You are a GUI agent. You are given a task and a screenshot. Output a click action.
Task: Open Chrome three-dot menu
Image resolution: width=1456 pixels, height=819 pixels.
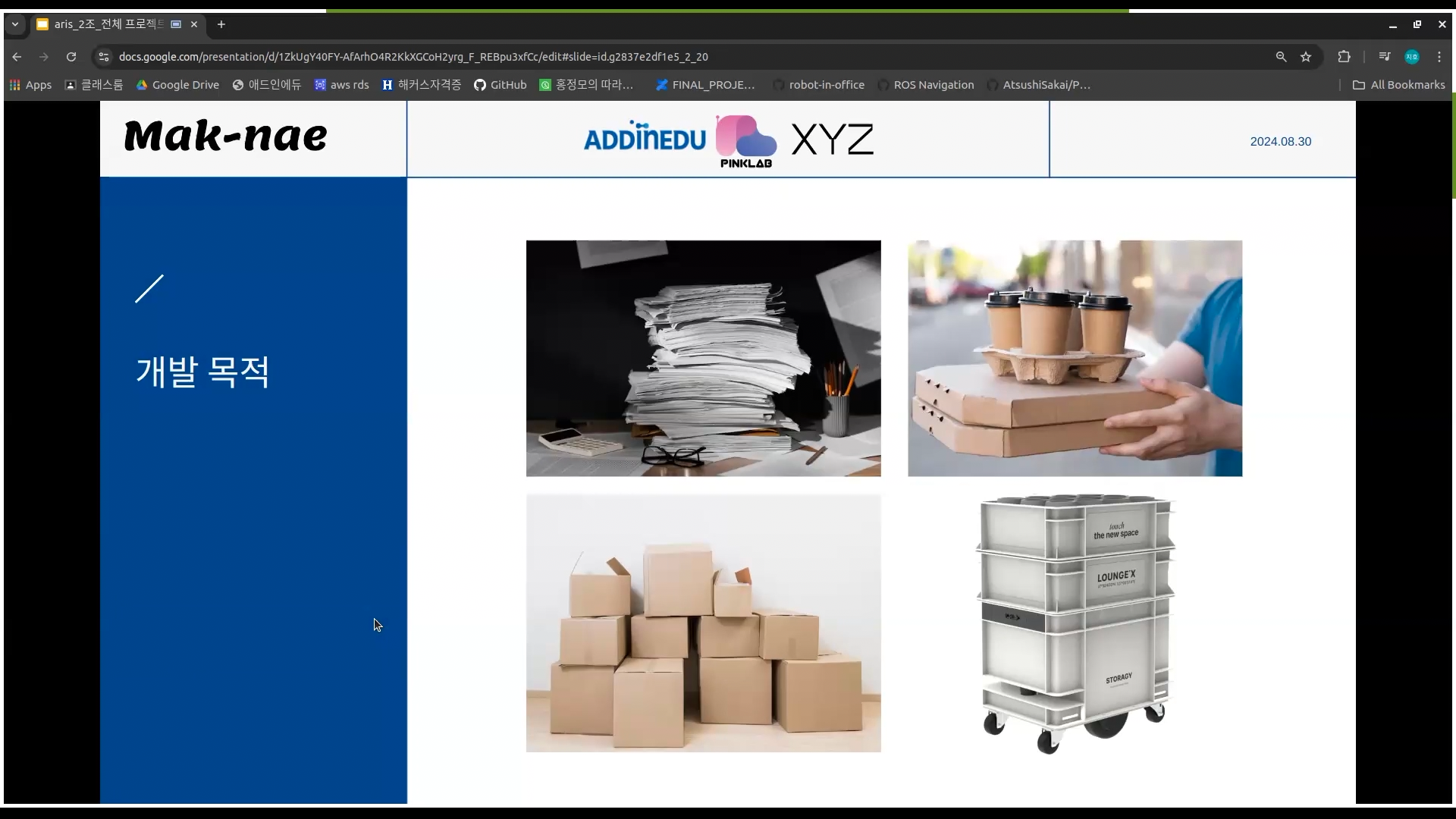1439,57
